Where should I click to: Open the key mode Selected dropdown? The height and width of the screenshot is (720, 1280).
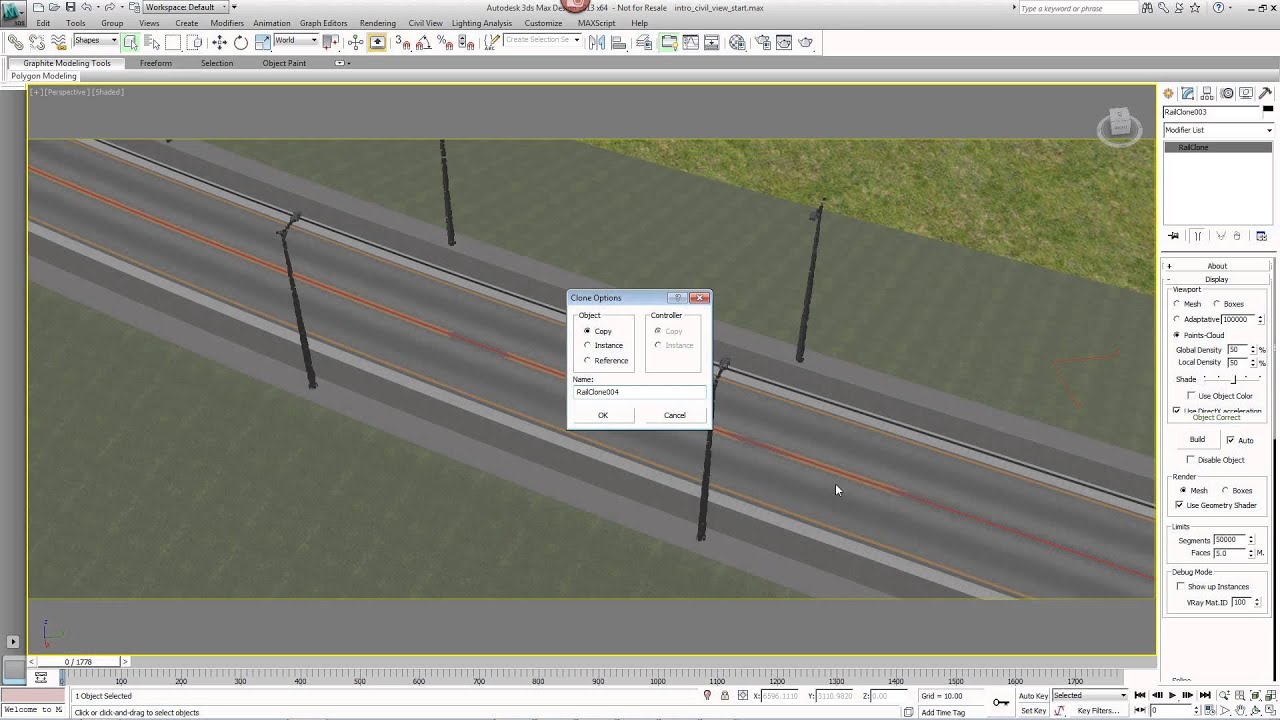click(x=1090, y=695)
